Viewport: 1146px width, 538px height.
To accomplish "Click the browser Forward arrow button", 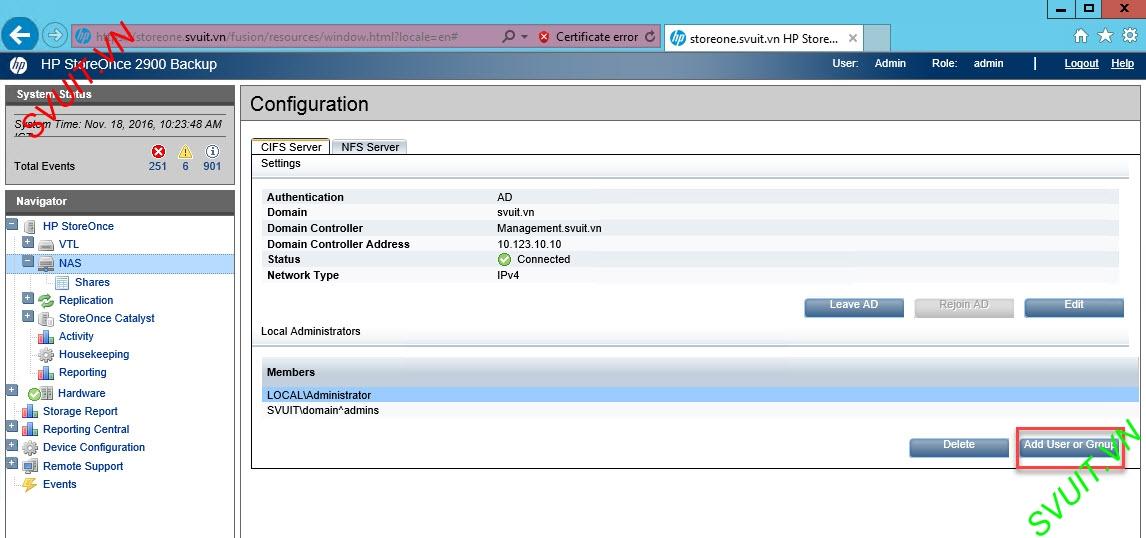I will [x=53, y=35].
